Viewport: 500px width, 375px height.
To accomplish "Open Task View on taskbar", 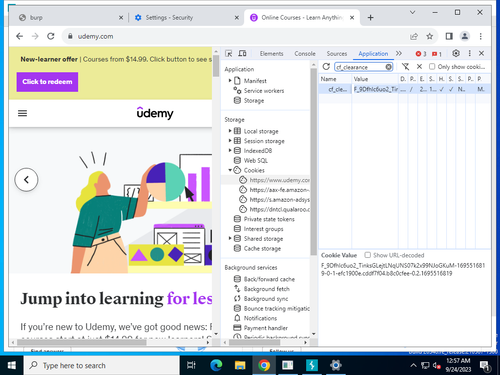I will point(191,365).
